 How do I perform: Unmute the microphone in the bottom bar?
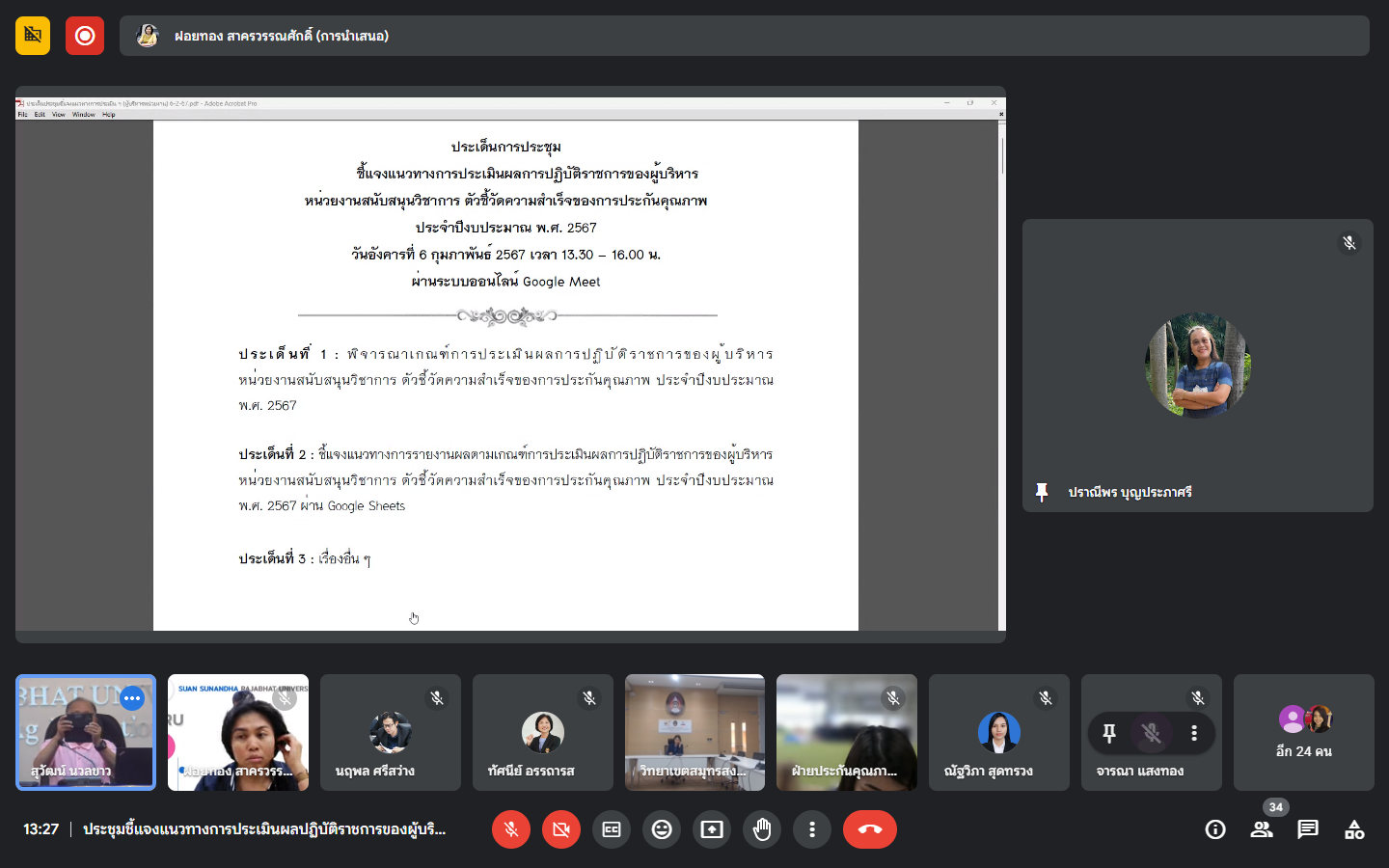(511, 829)
